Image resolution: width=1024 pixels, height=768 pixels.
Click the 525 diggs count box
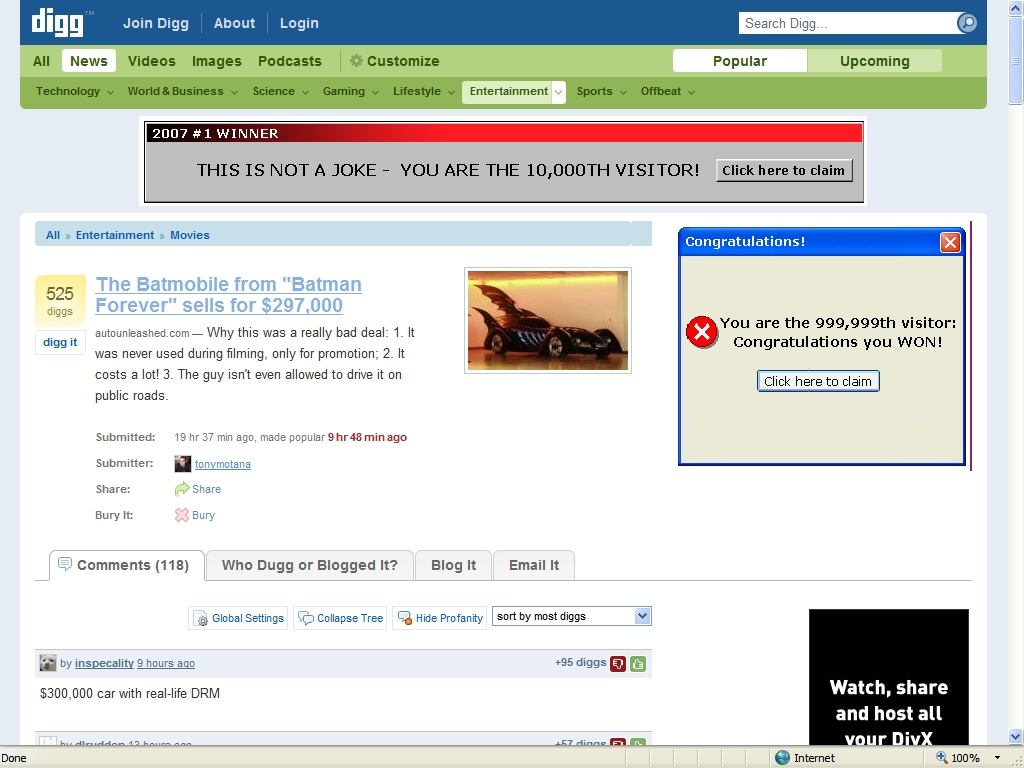(60, 300)
